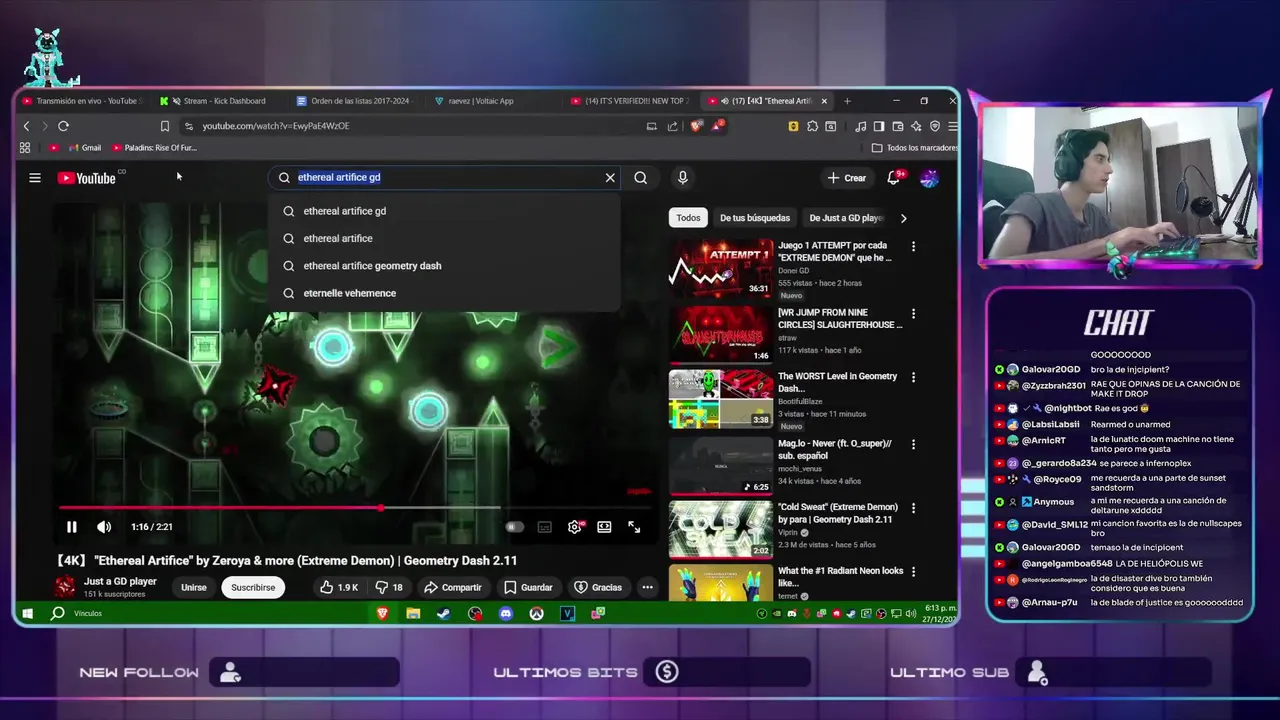Image resolution: width=1280 pixels, height=720 pixels.
Task: Click the Gracias button
Action: coord(598,588)
